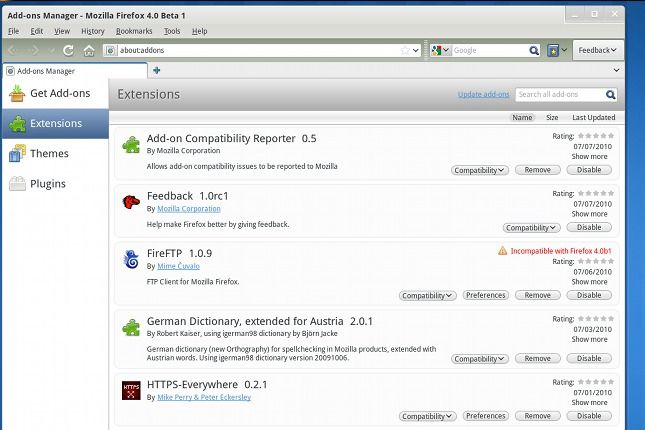Image resolution: width=645 pixels, height=430 pixels.
Task: Open the list all tabs dropdown
Action: (616, 70)
